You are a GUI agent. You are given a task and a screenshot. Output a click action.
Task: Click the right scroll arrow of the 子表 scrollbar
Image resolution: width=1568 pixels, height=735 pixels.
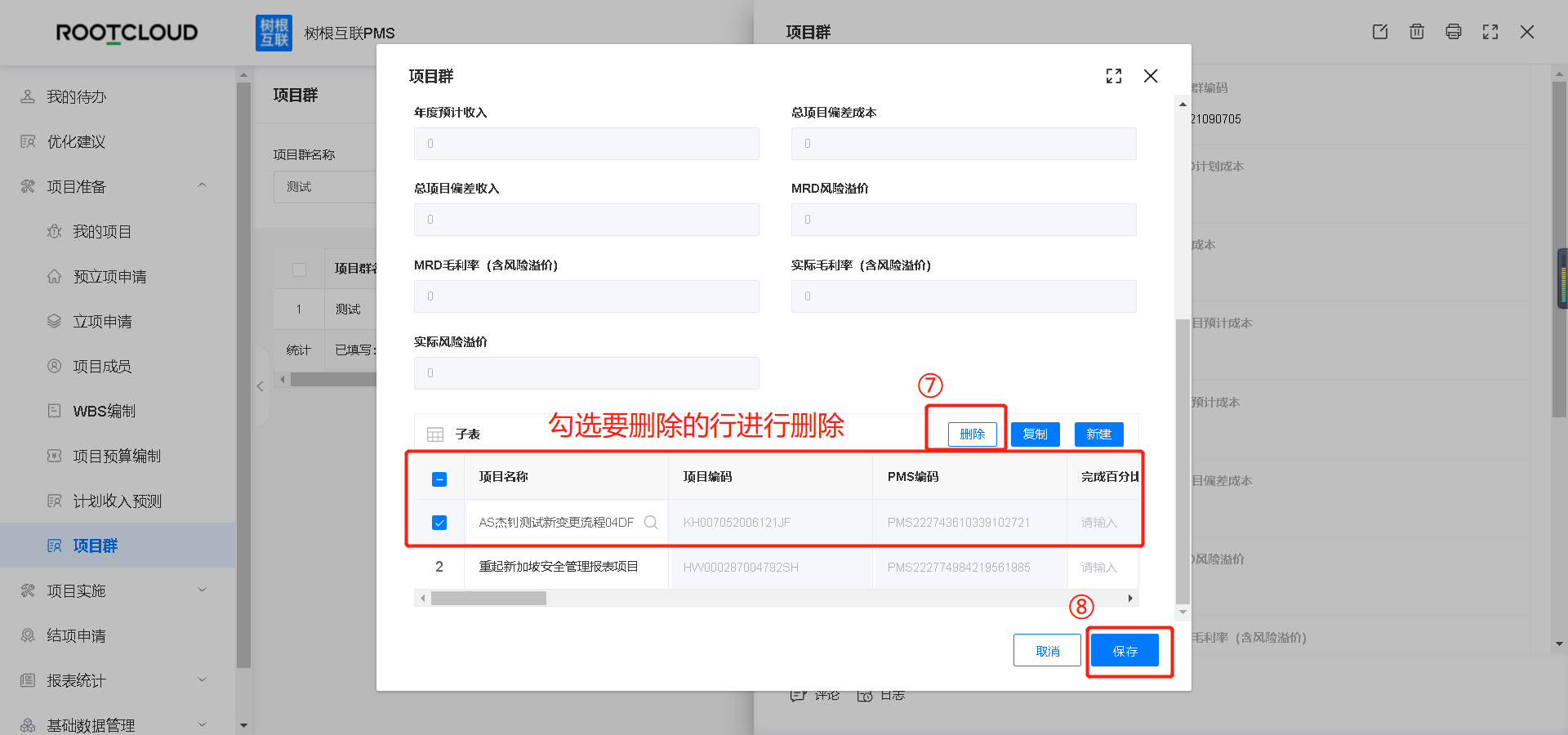1130,599
